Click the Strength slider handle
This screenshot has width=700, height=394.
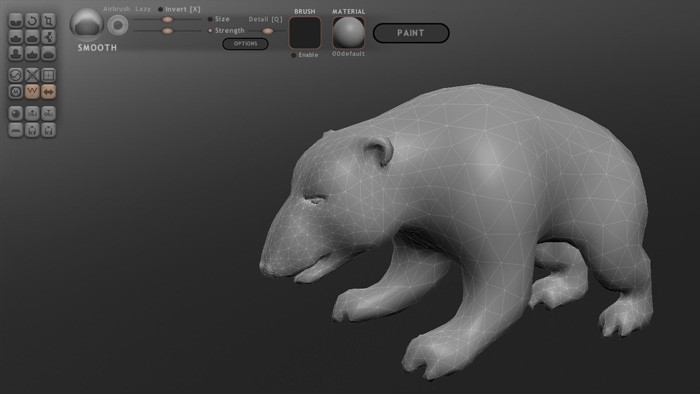coord(167,31)
